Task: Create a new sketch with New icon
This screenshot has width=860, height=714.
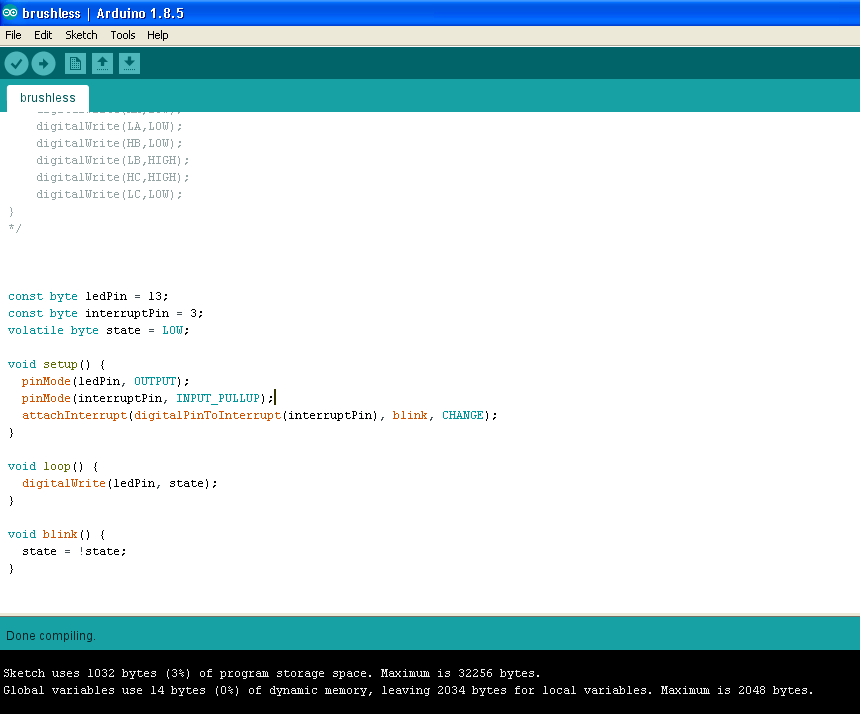Action: (75, 64)
